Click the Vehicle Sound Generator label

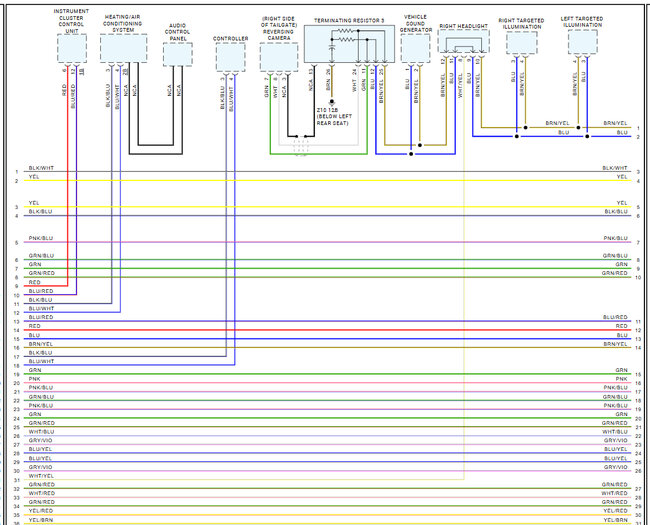(415, 24)
